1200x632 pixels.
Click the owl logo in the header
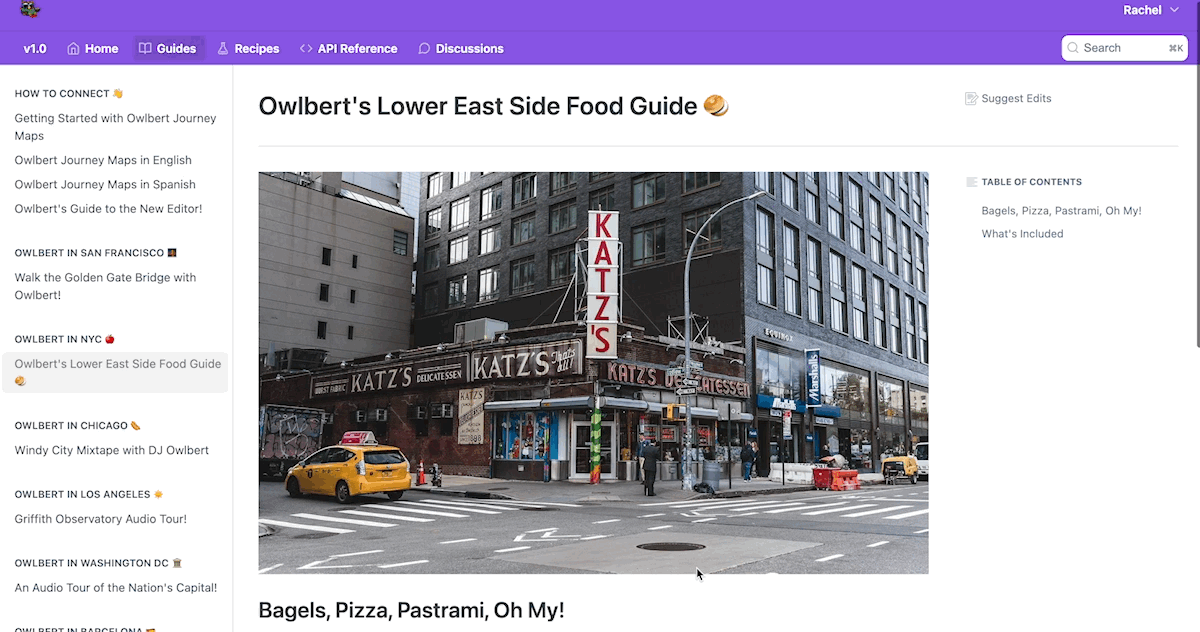click(x=30, y=10)
